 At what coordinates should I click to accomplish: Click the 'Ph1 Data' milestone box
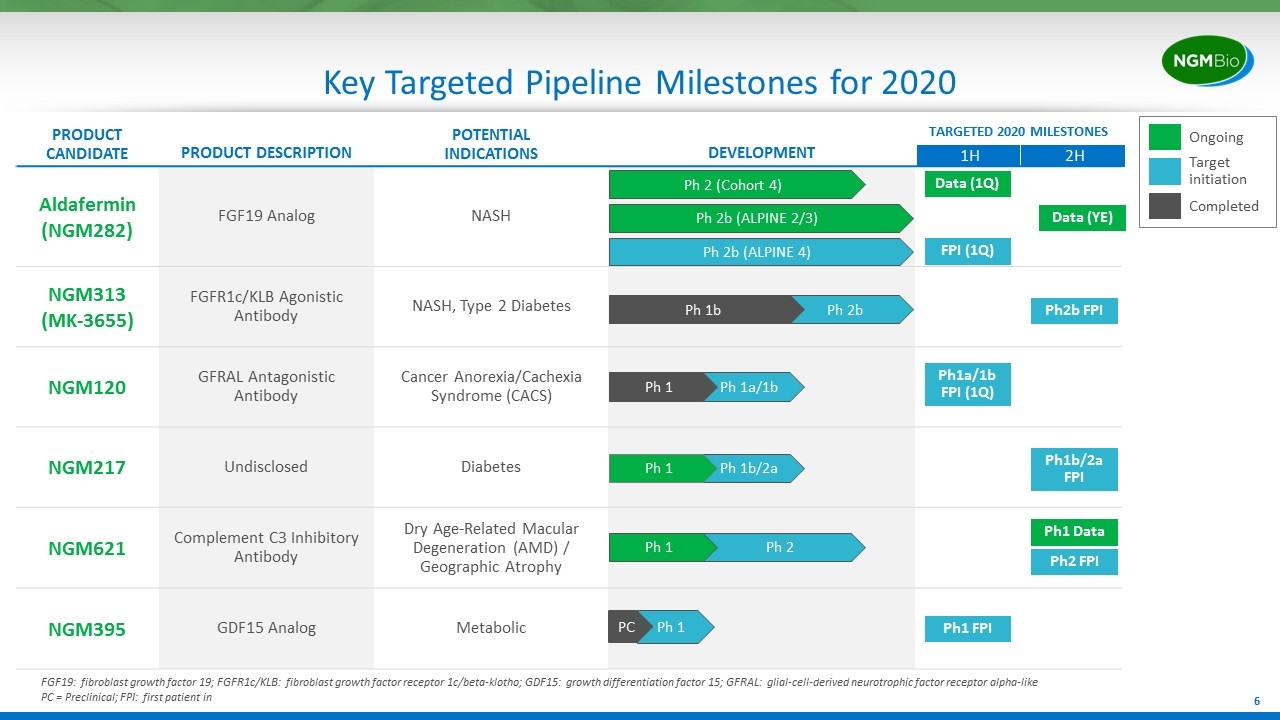click(1074, 532)
